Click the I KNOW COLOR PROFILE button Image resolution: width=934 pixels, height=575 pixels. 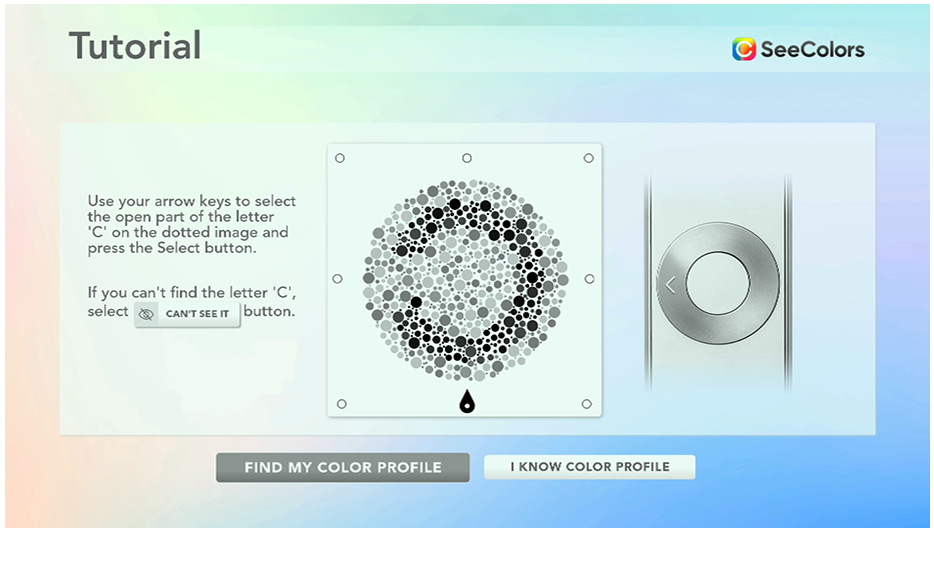click(x=589, y=467)
